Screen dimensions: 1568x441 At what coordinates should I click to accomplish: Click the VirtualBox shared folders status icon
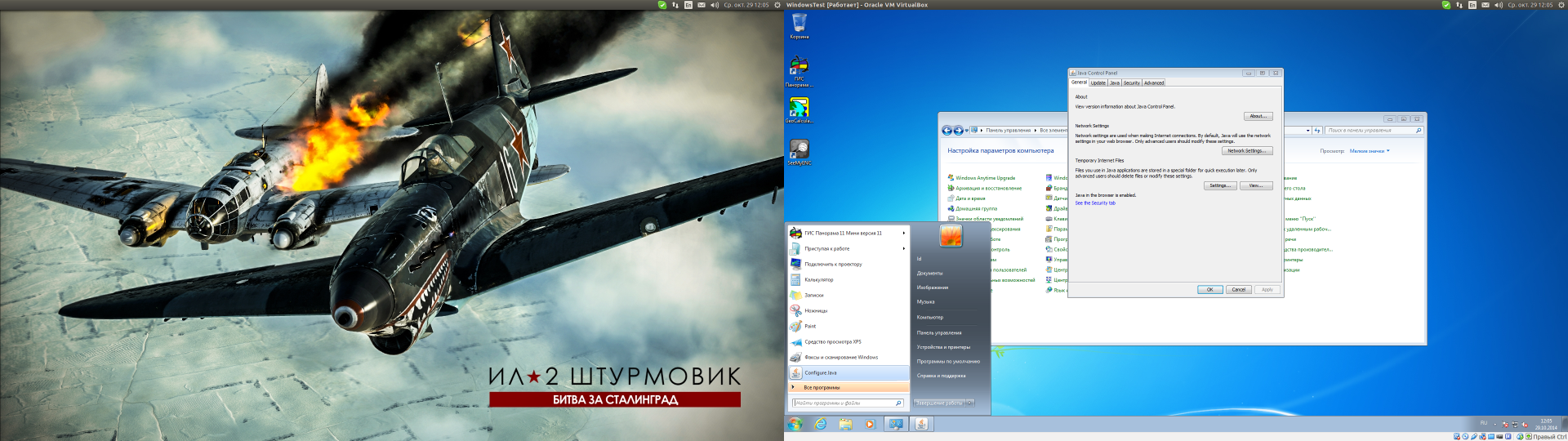tap(1490, 436)
